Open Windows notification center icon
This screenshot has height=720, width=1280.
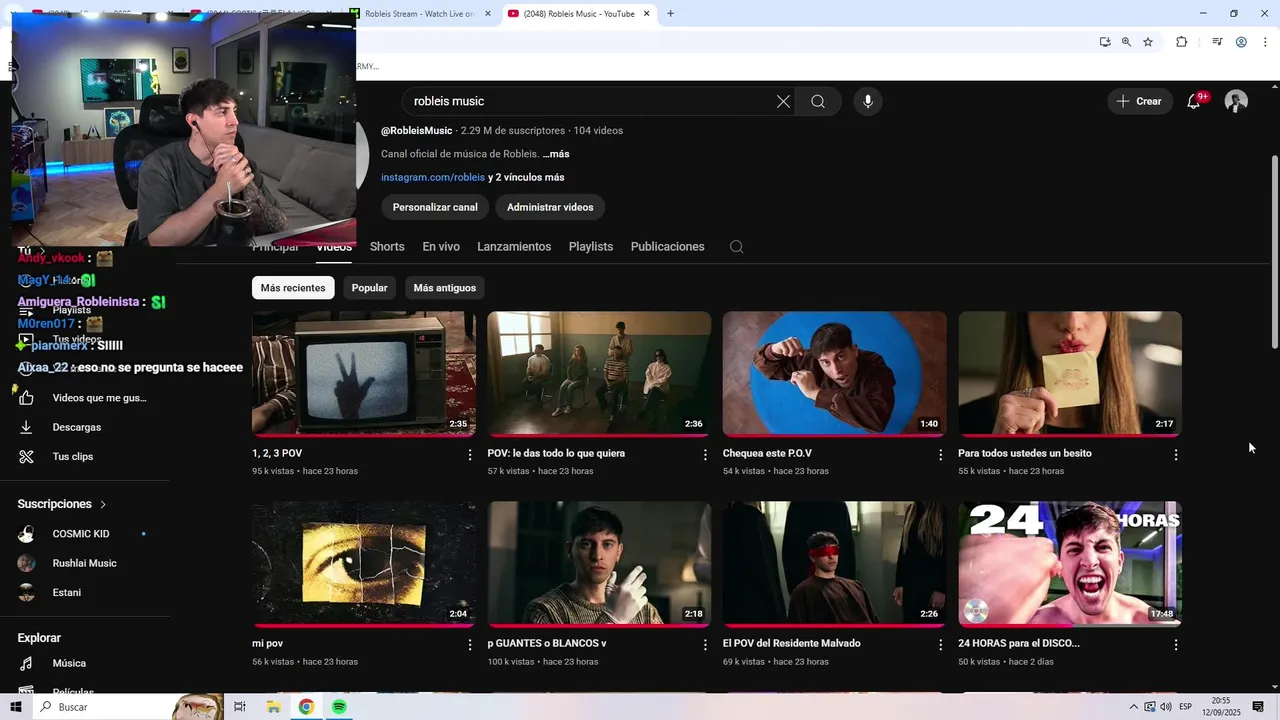pyautogui.click(x=1259, y=707)
